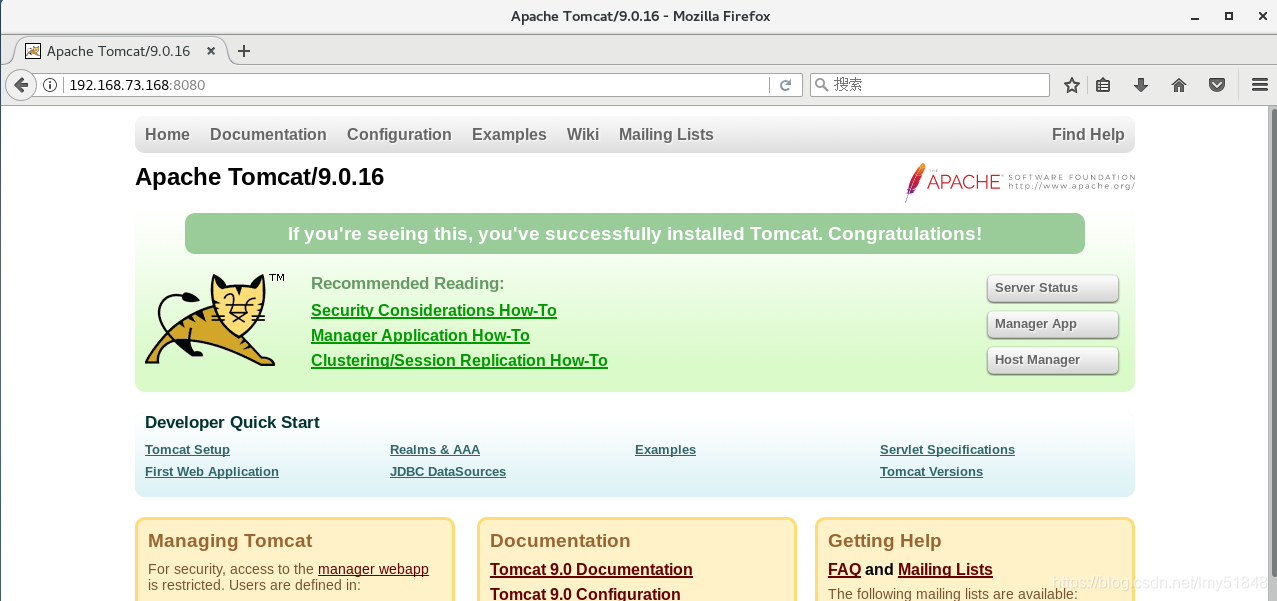This screenshot has height=601, width=1277.
Task: Click the URL address field
Action: pos(418,85)
